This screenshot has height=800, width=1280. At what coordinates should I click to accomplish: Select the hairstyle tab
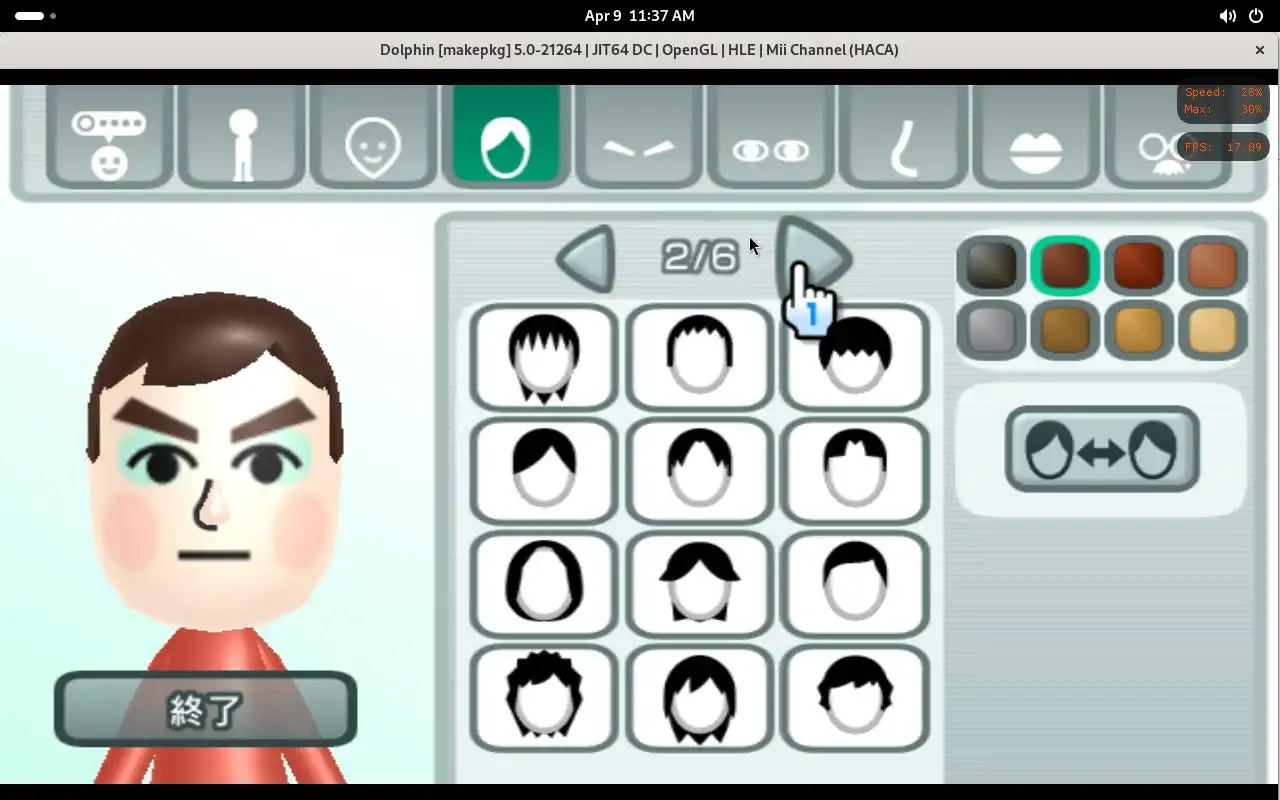pos(506,137)
